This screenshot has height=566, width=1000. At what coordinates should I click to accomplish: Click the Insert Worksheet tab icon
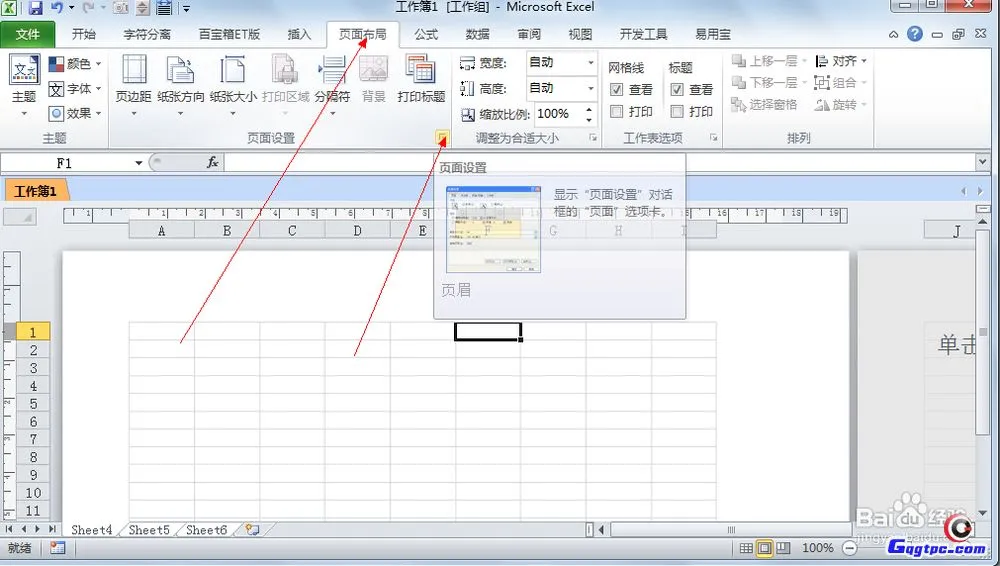(x=253, y=530)
